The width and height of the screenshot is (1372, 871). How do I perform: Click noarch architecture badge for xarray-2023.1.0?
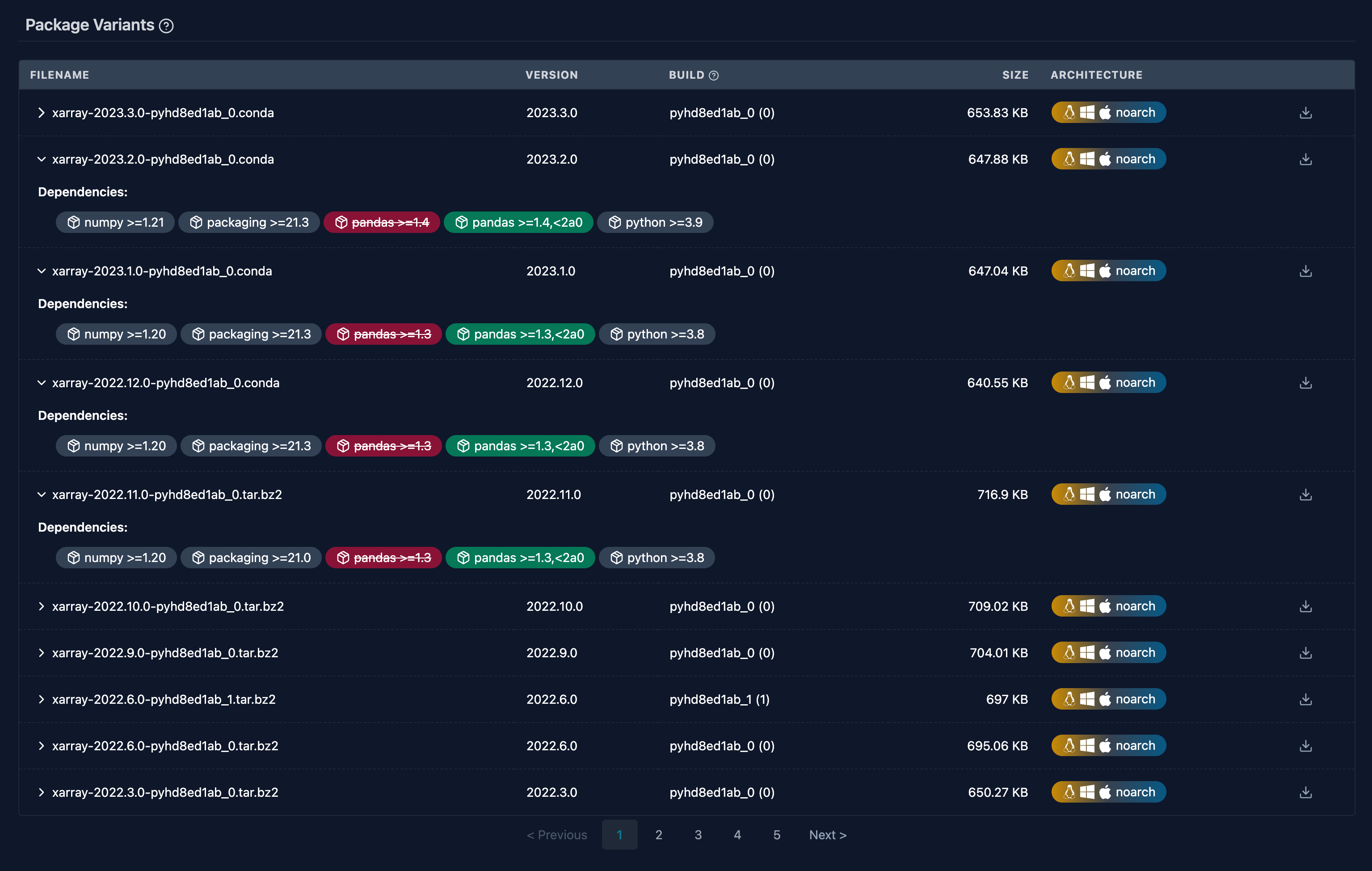tap(1108, 271)
